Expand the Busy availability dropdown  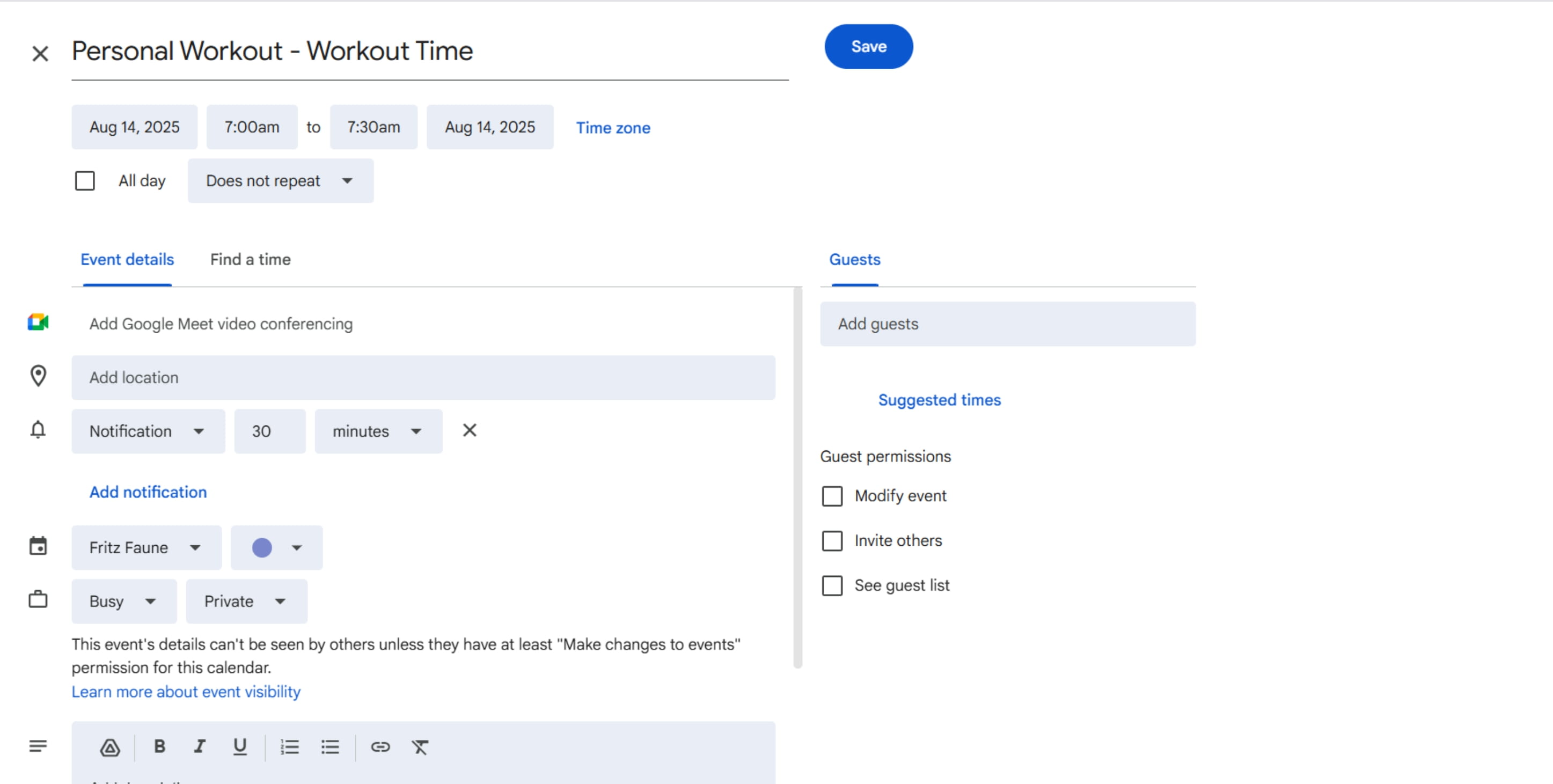click(x=123, y=601)
